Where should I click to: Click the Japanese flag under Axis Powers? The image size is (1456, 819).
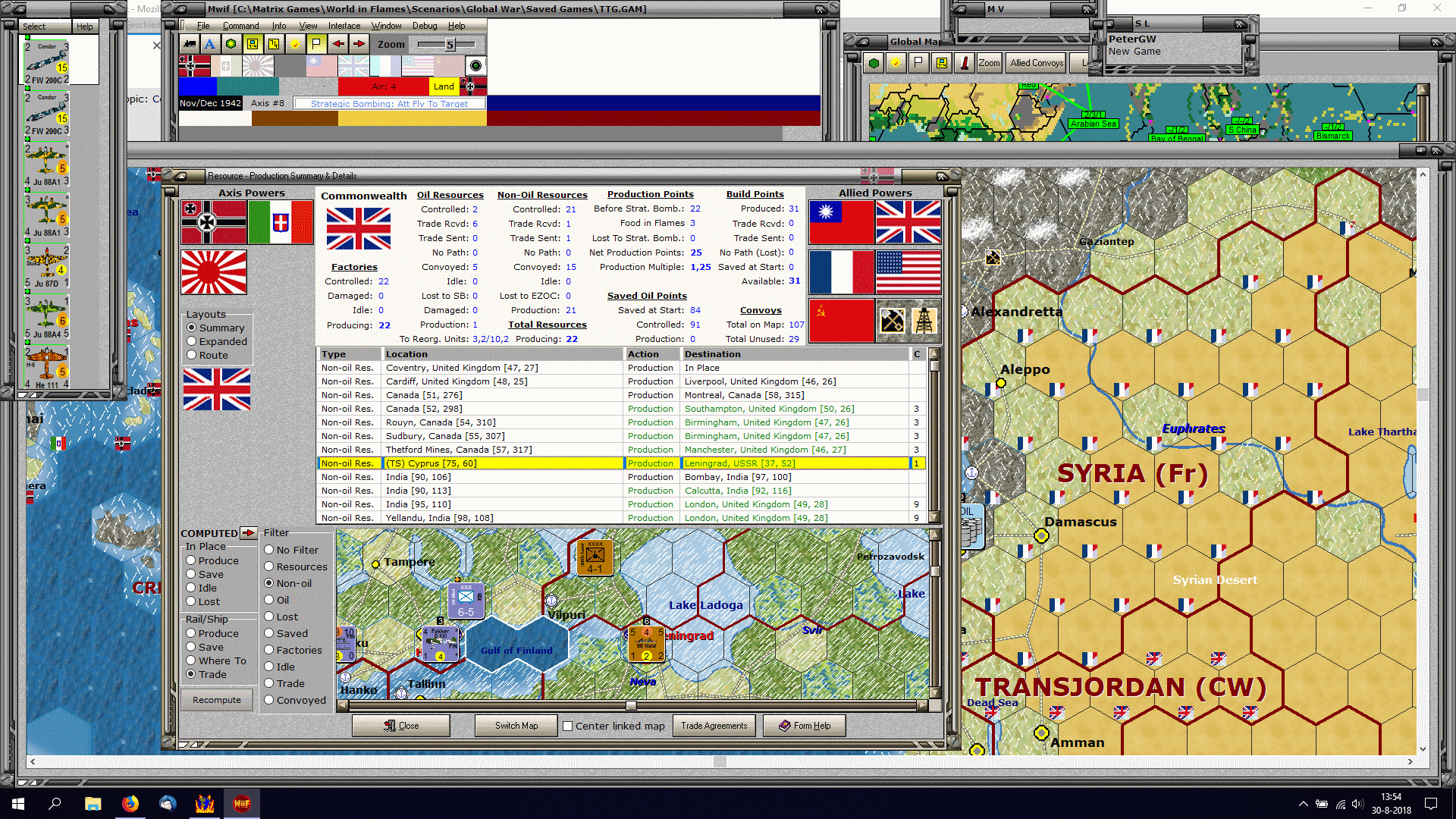click(214, 271)
